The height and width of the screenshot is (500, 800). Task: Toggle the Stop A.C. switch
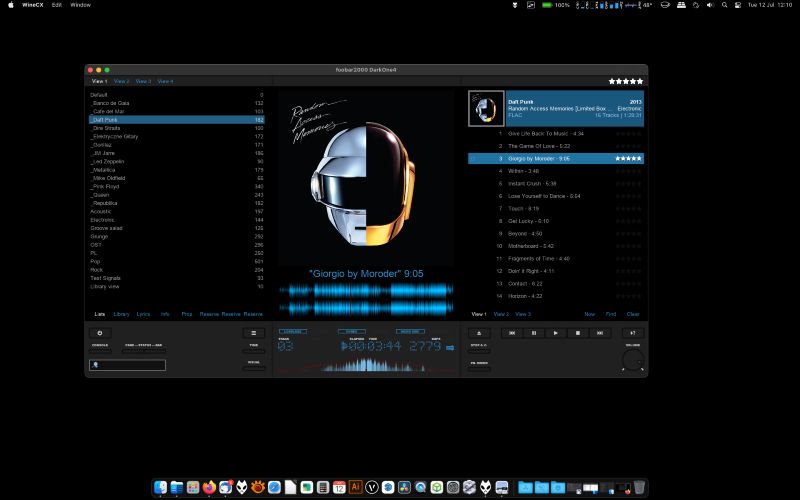pos(478,349)
